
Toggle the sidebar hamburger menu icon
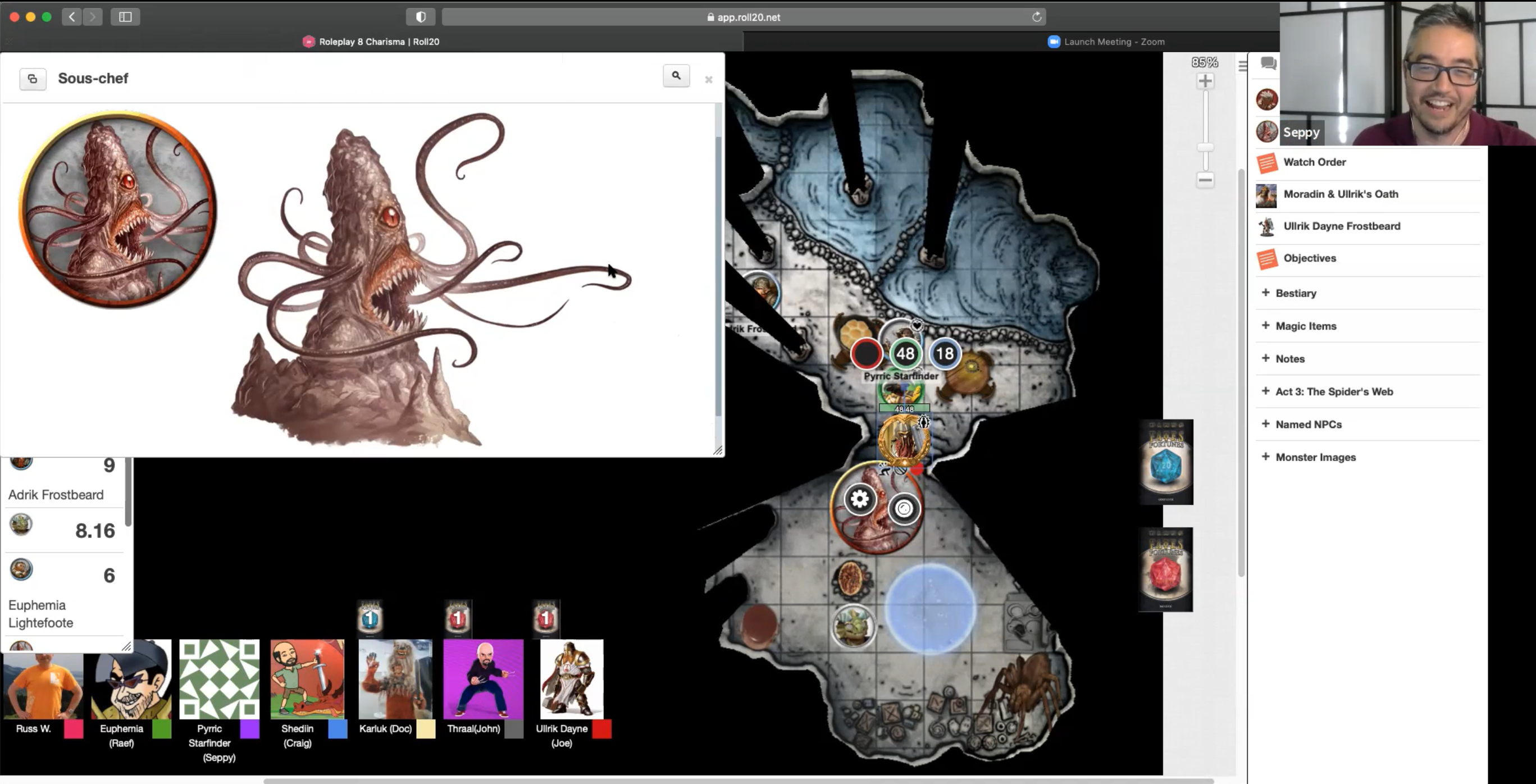(x=1243, y=66)
